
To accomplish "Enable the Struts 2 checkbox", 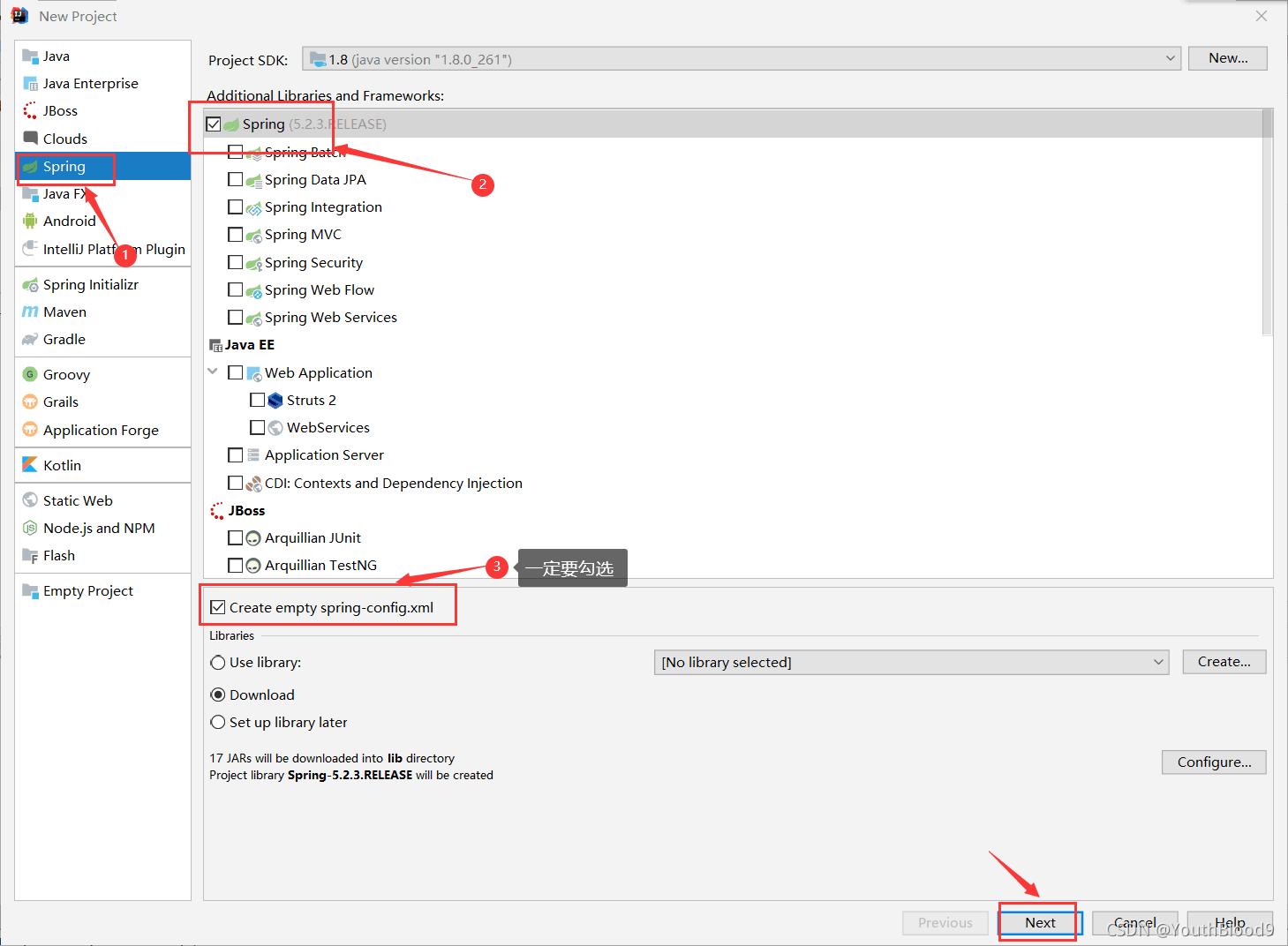I will (x=257, y=400).
